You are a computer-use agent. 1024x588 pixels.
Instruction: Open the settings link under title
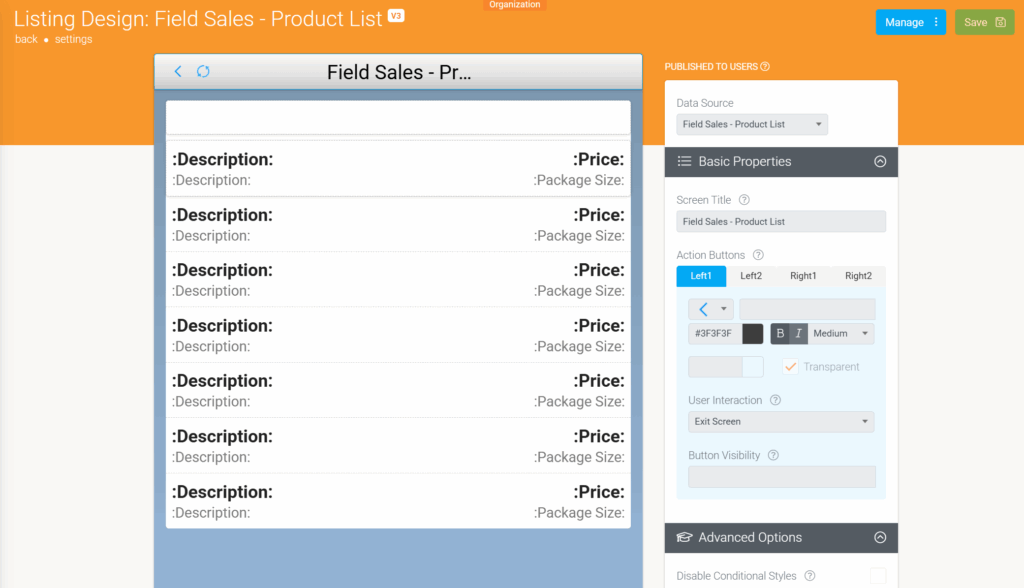pos(73,39)
